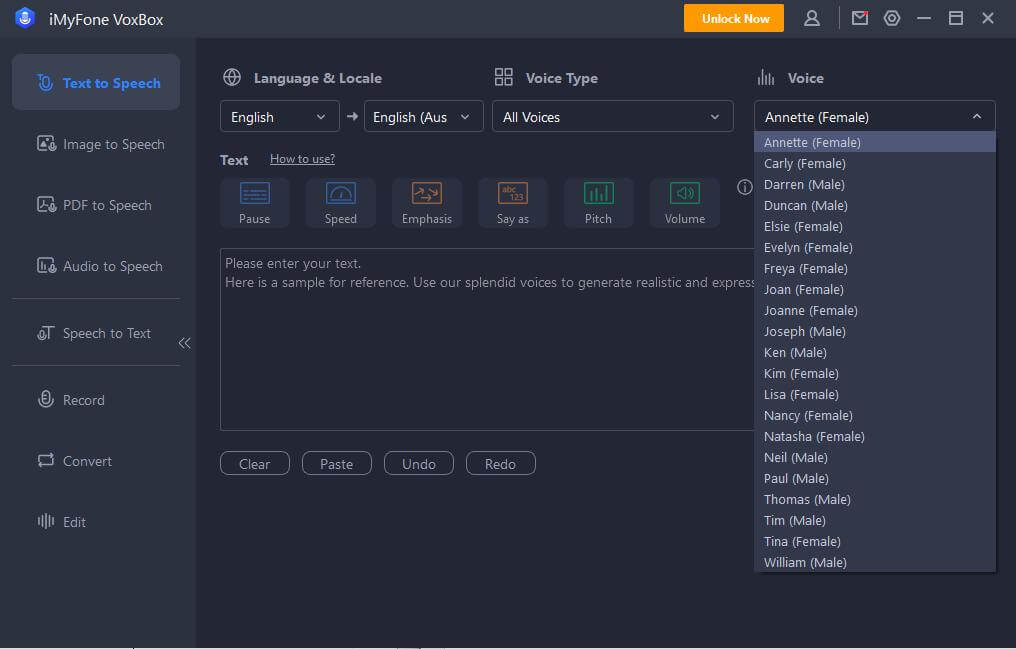
Task: Choose Evelyn (Female) voice
Action: [875, 247]
